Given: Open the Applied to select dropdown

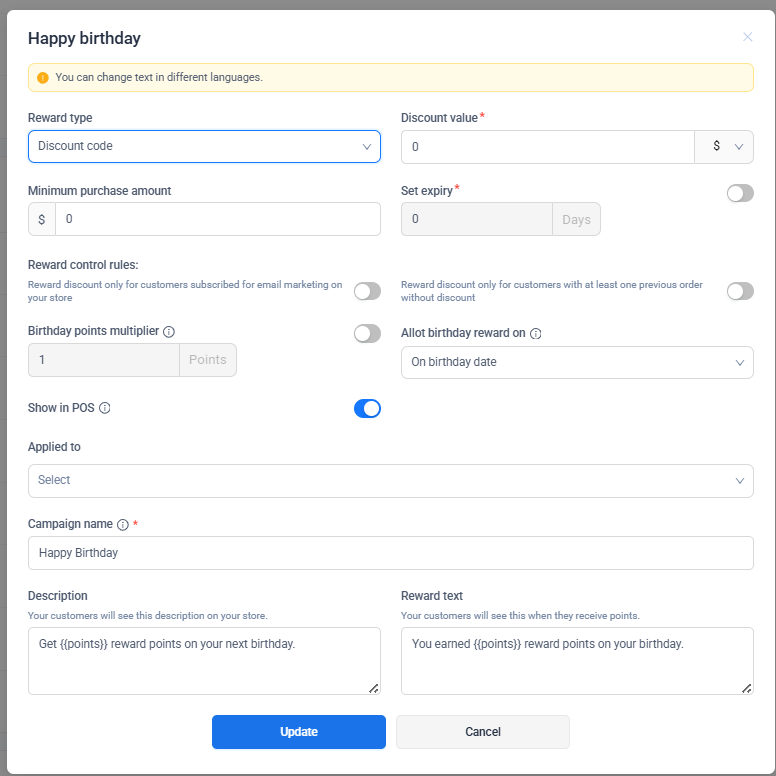Looking at the screenshot, I should click(390, 480).
